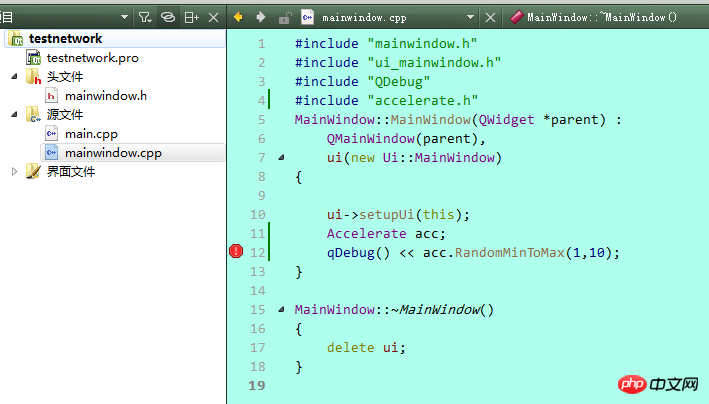Click the mainwindow.h header file icon
The width and height of the screenshot is (709, 404).
tap(52, 95)
